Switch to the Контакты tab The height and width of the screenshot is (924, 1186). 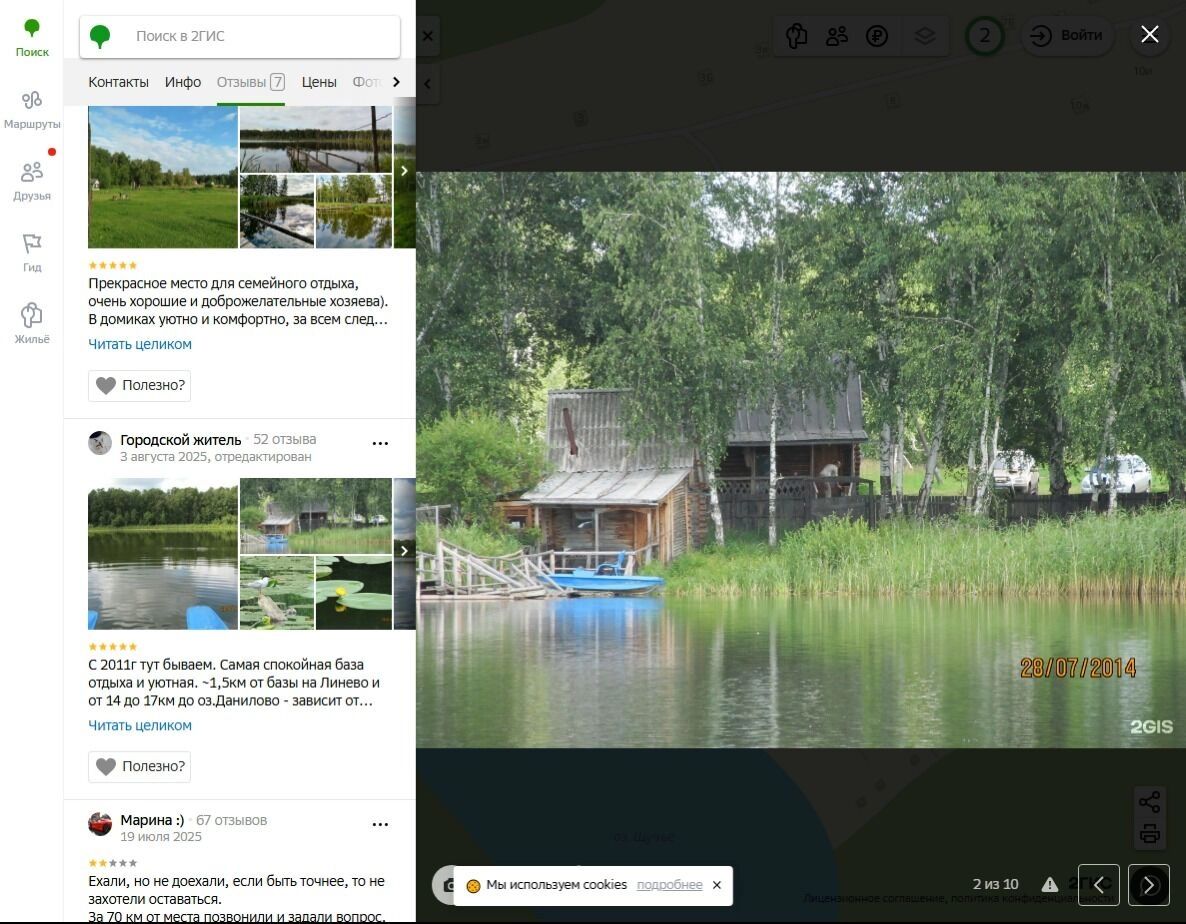[118, 82]
